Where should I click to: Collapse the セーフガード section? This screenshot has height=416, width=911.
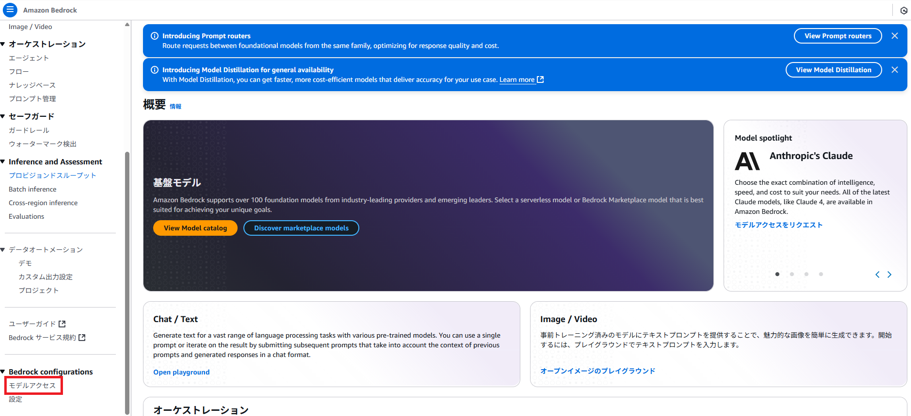tap(2, 116)
